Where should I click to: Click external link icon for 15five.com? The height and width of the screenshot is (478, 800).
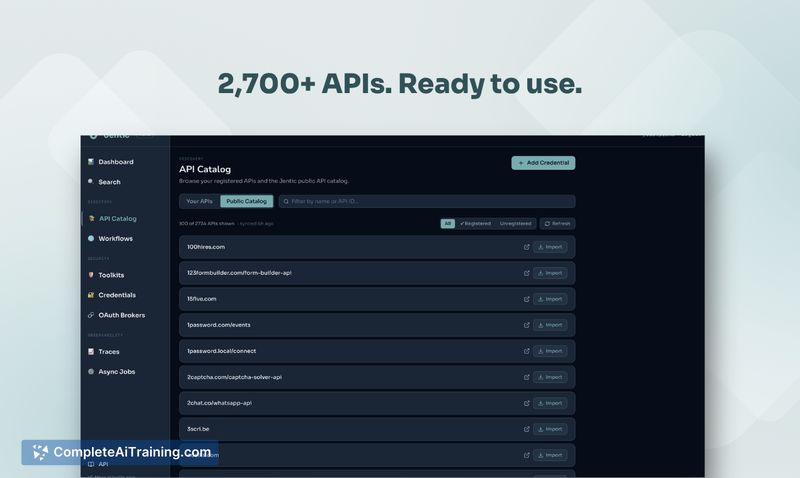coord(526,299)
